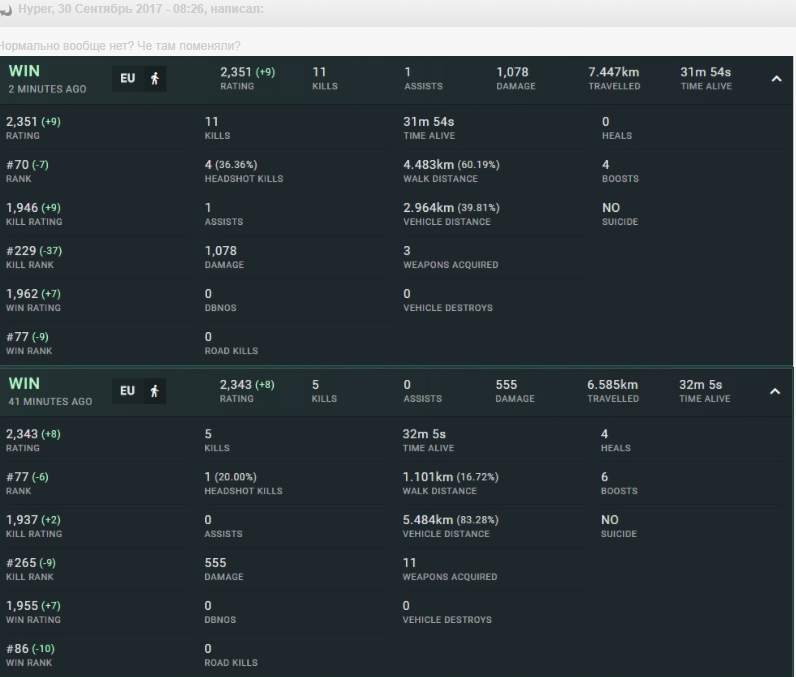Click rank #70 (-7) value
The height and width of the screenshot is (677, 796).
click(27, 165)
